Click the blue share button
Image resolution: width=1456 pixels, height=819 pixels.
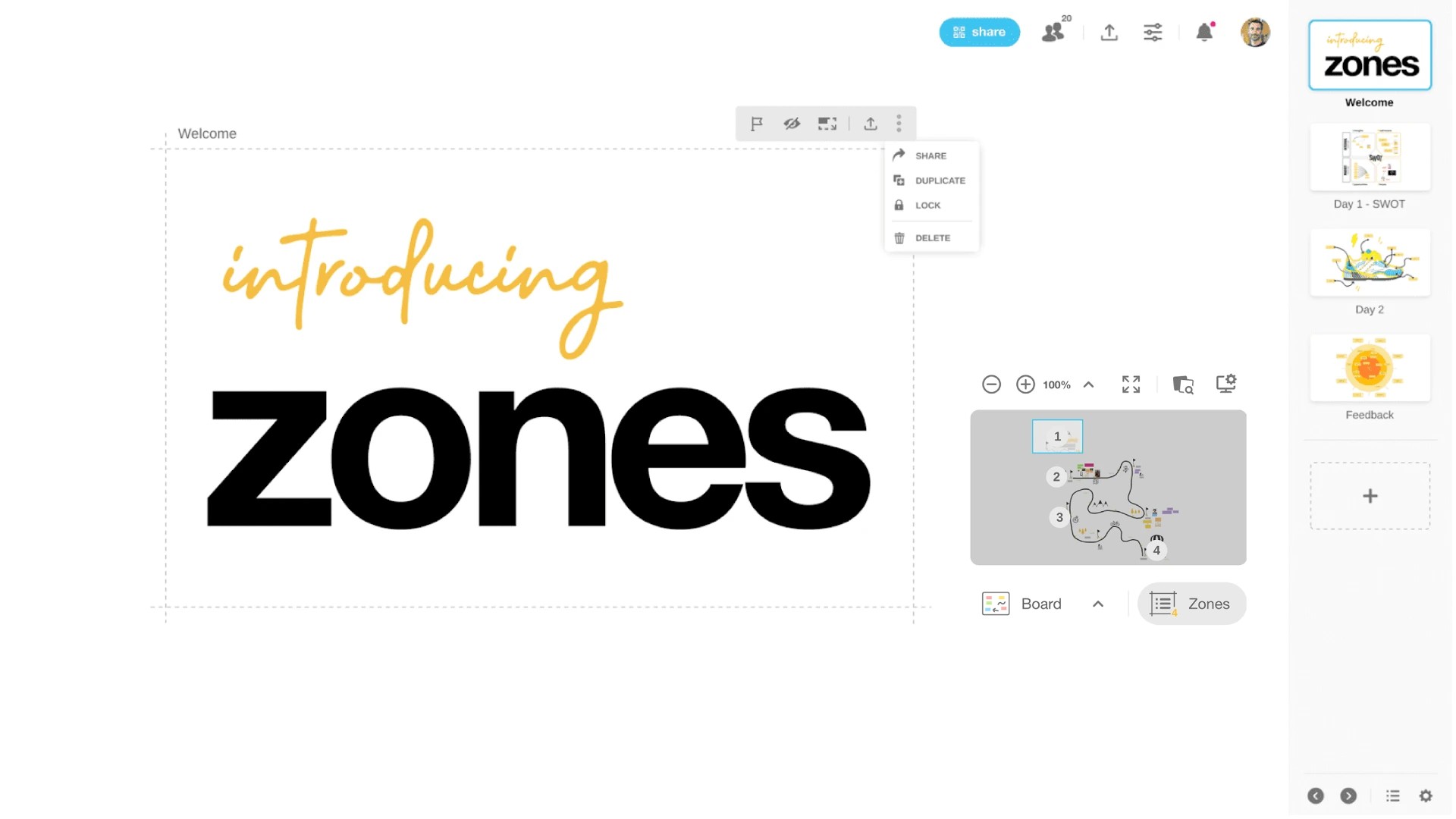(979, 32)
